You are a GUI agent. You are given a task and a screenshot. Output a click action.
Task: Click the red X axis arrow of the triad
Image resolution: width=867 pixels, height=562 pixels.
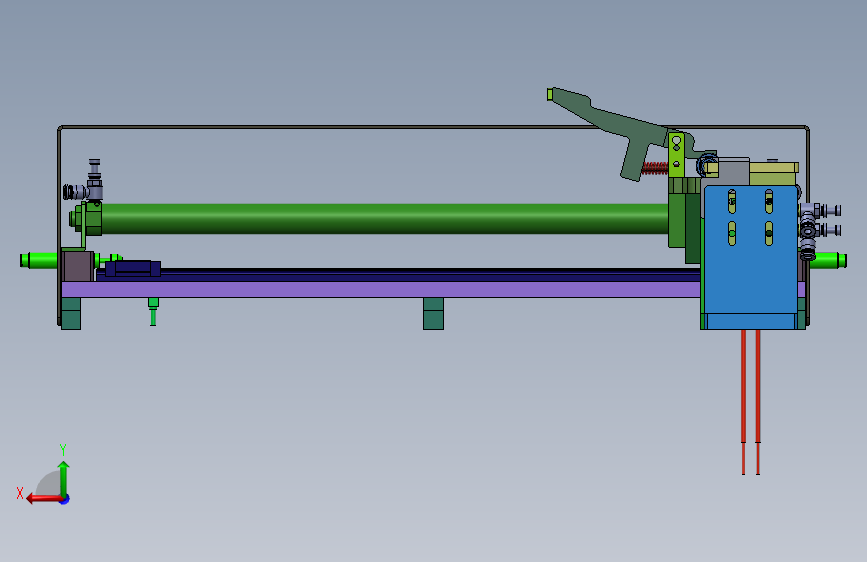pyautogui.click(x=44, y=499)
